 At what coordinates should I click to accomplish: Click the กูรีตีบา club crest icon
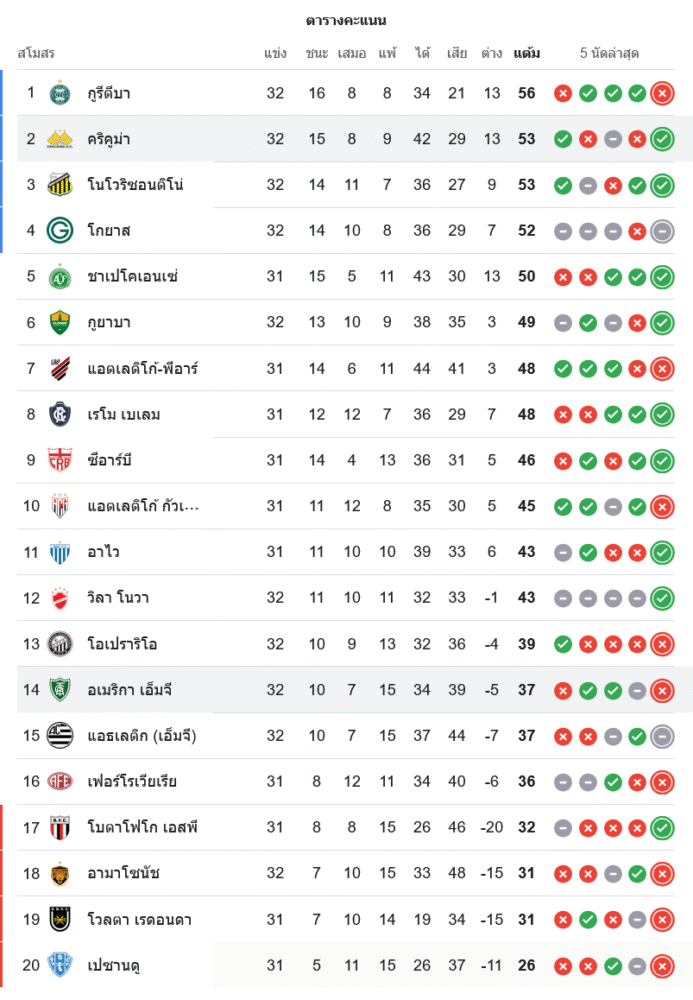pyautogui.click(x=60, y=93)
